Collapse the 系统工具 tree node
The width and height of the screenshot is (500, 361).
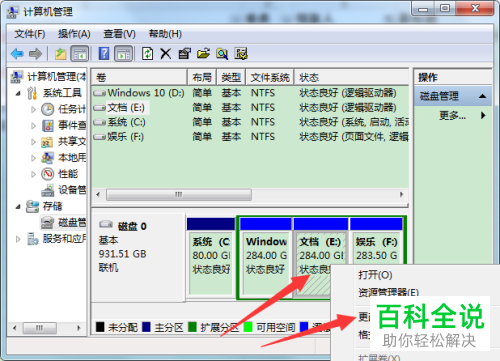(x=18, y=93)
